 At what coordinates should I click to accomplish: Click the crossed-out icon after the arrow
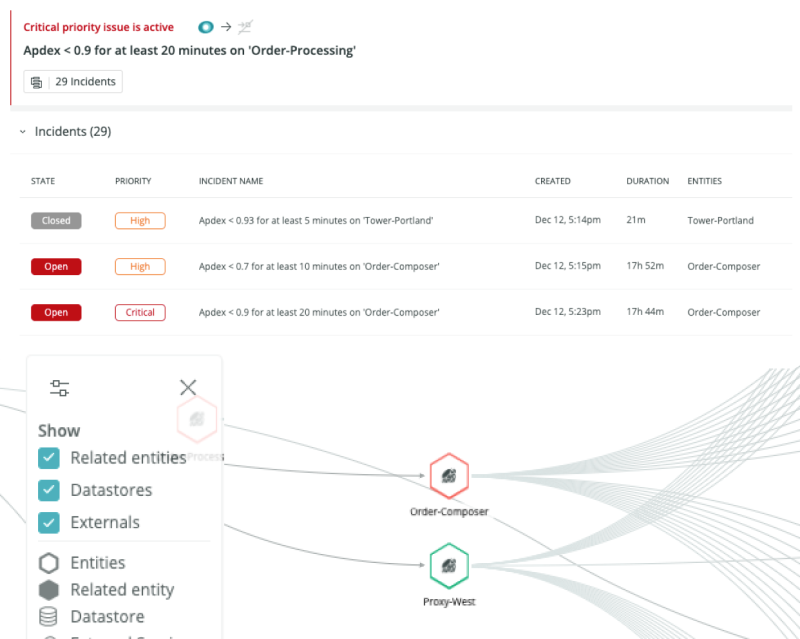click(244, 27)
